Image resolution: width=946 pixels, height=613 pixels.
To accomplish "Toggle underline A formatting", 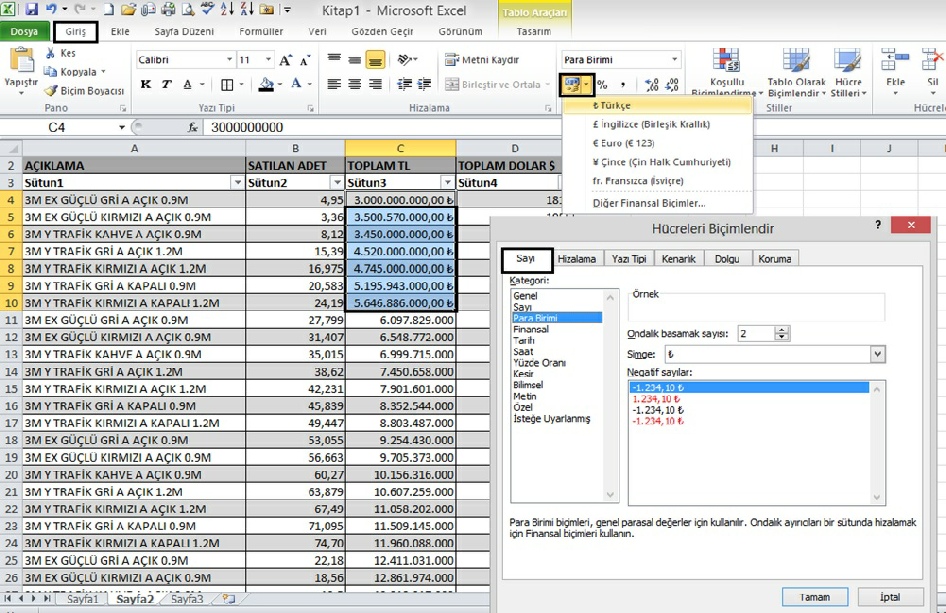I will click(188, 84).
